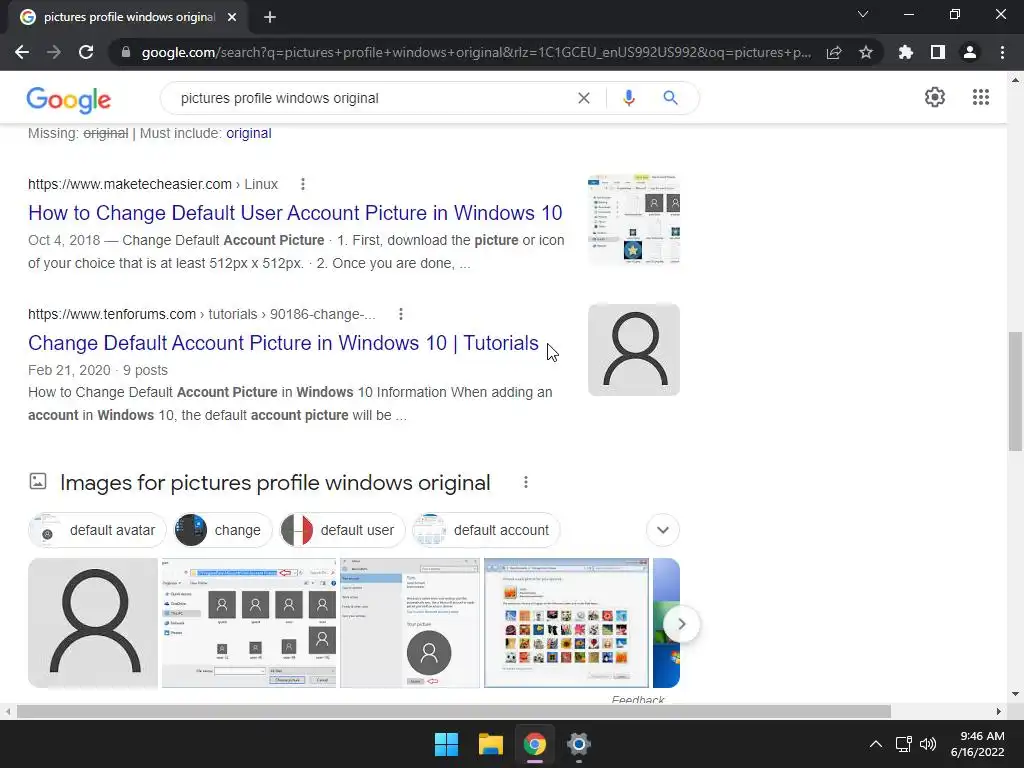Screen dimensions: 1024x768
Task: Open Settings app from taskbar
Action: (x=579, y=744)
